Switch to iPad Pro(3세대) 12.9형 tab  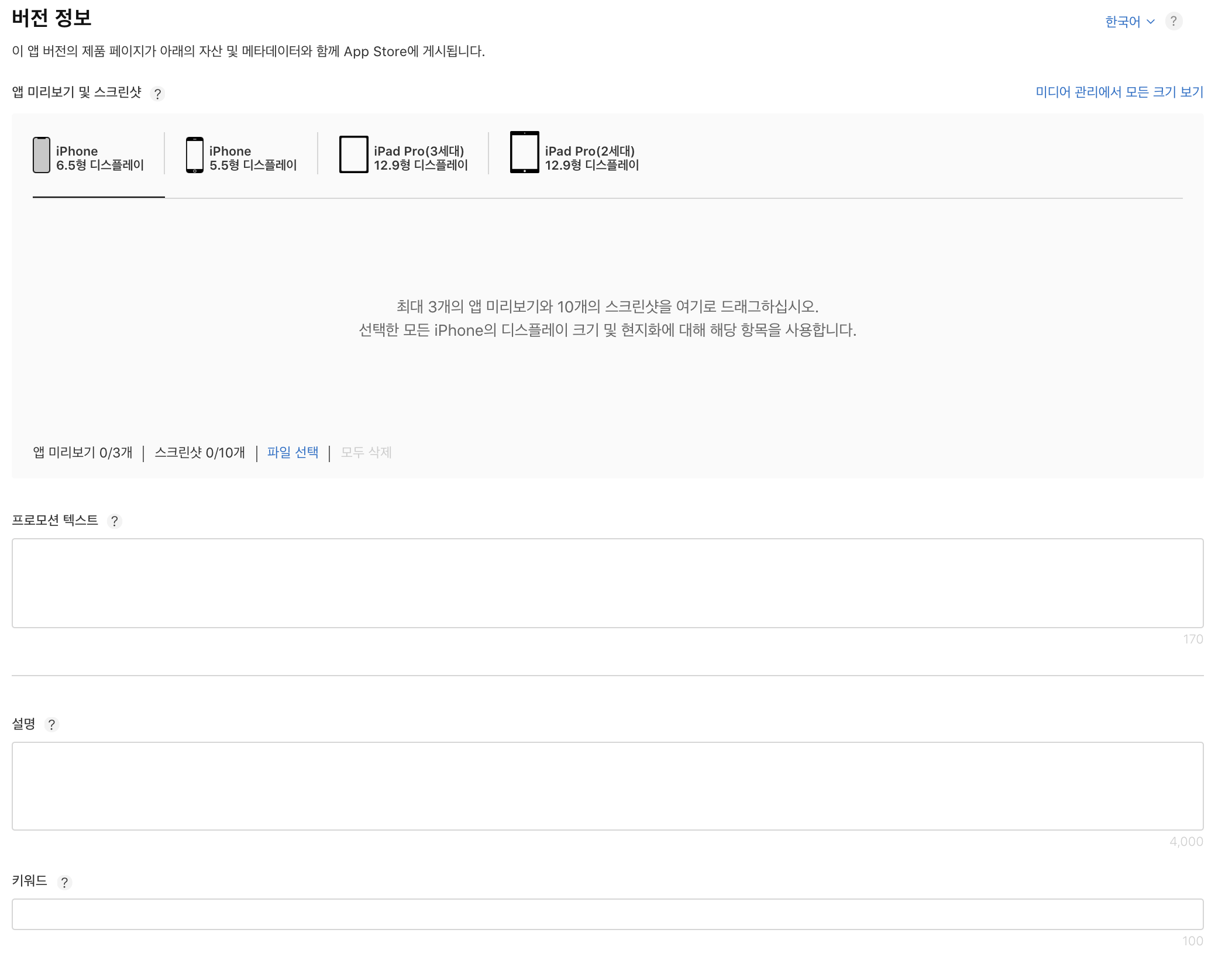coord(420,158)
